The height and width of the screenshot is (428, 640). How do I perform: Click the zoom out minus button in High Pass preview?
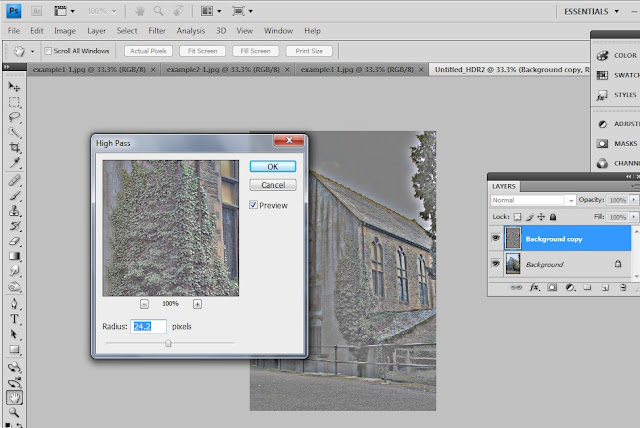(x=144, y=303)
